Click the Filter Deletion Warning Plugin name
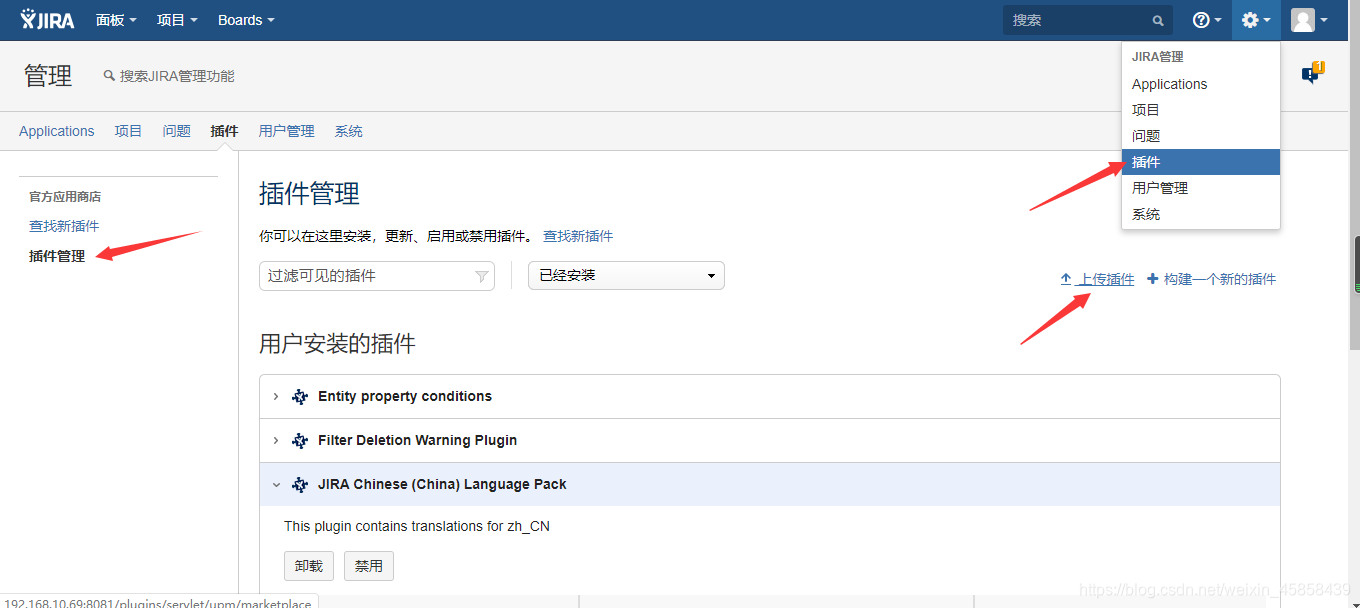This screenshot has height=608, width=1360. (x=418, y=441)
